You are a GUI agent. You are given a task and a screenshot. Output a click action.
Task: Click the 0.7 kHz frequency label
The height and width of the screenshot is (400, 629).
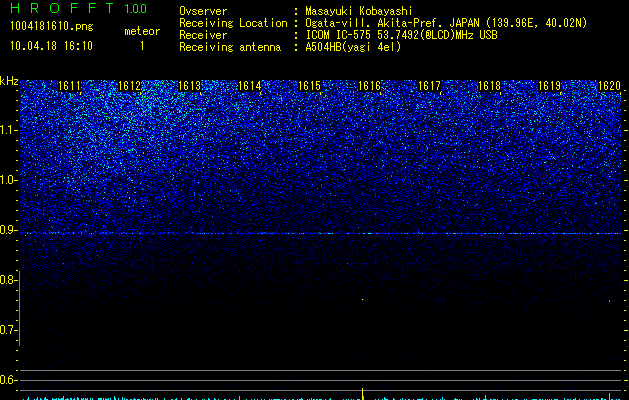tap(8, 330)
